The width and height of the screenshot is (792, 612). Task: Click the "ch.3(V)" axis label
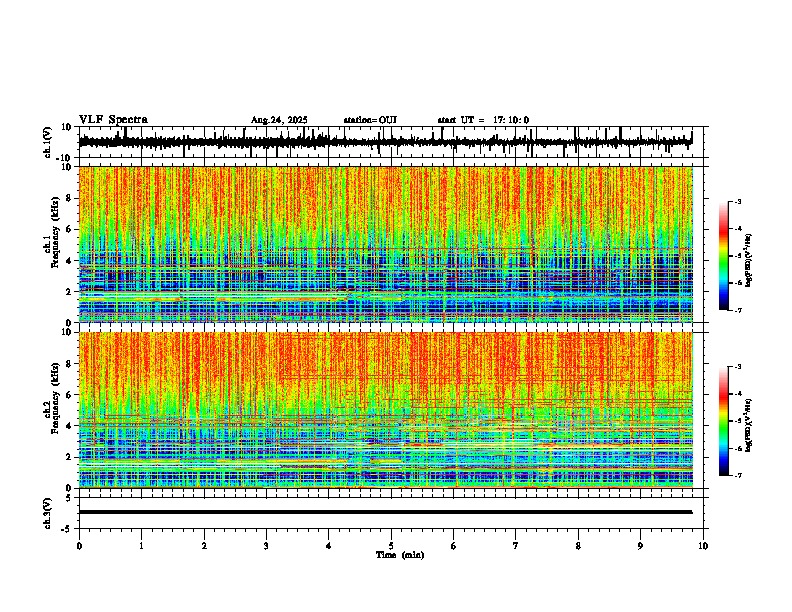(48, 513)
